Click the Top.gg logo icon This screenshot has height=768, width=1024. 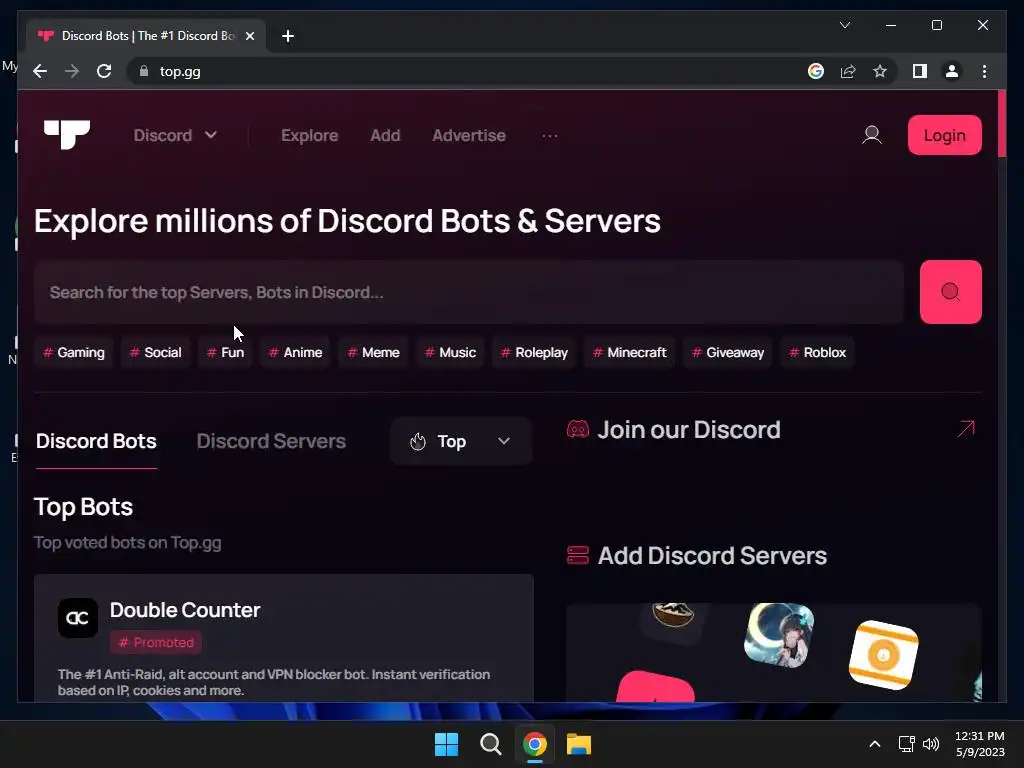click(67, 135)
